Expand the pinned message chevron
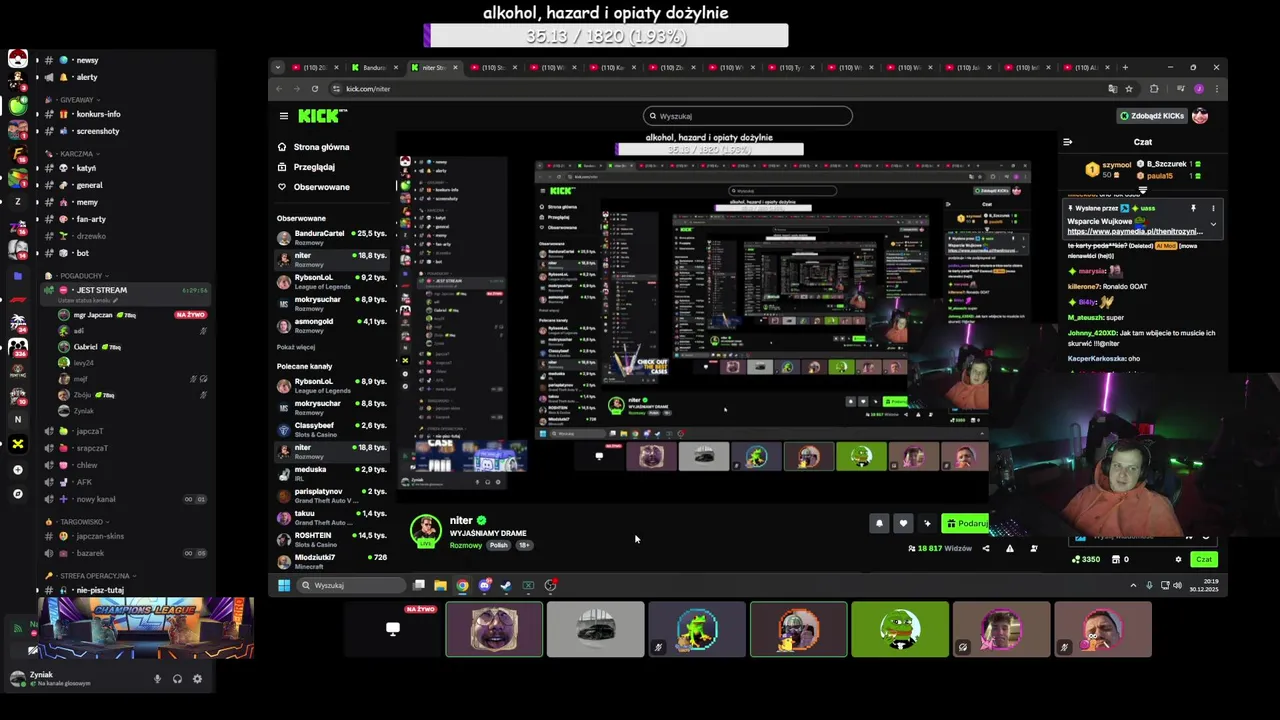The image size is (1280, 720). point(1213,224)
